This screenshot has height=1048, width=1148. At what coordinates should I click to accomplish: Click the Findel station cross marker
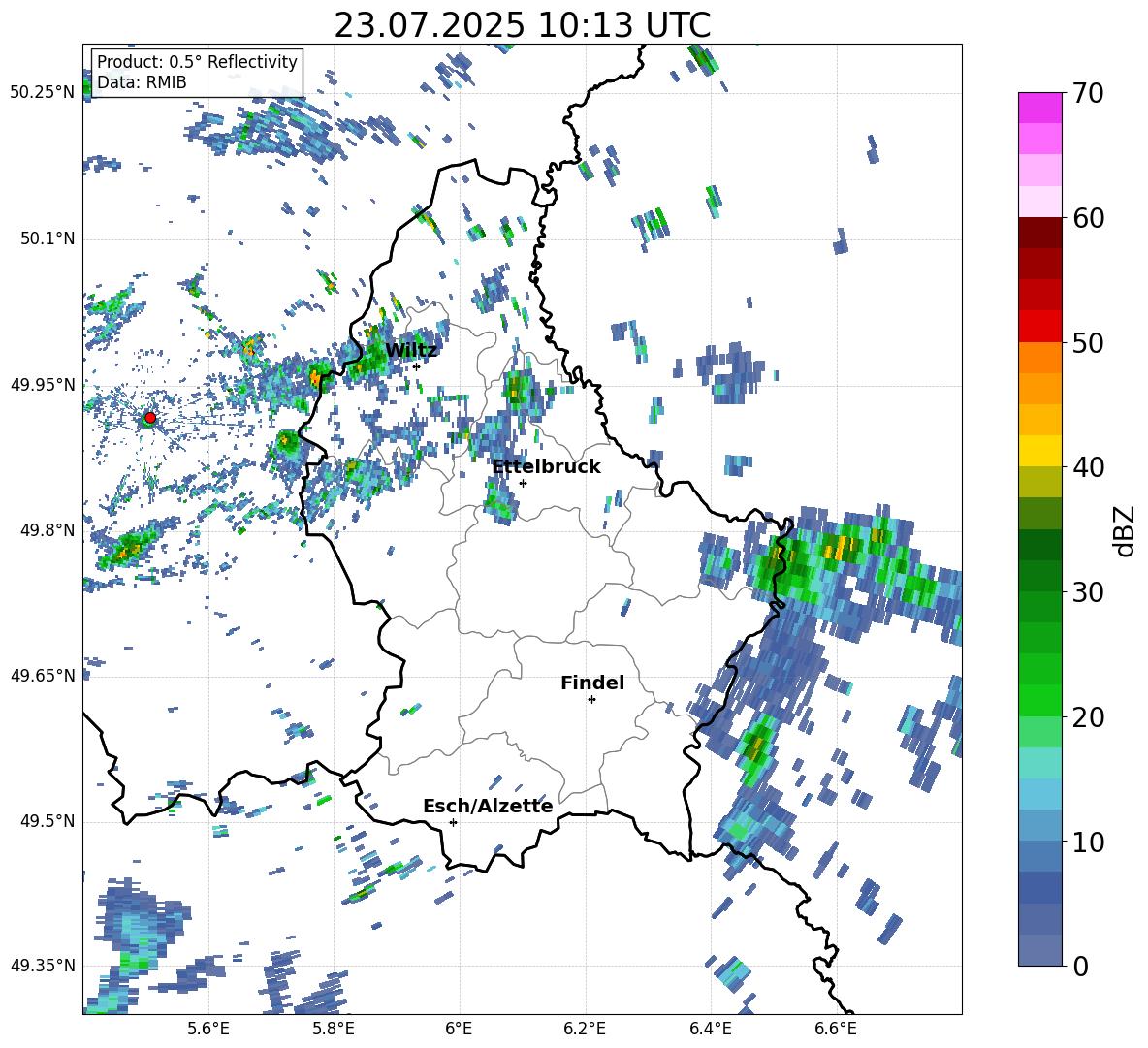[x=591, y=700]
